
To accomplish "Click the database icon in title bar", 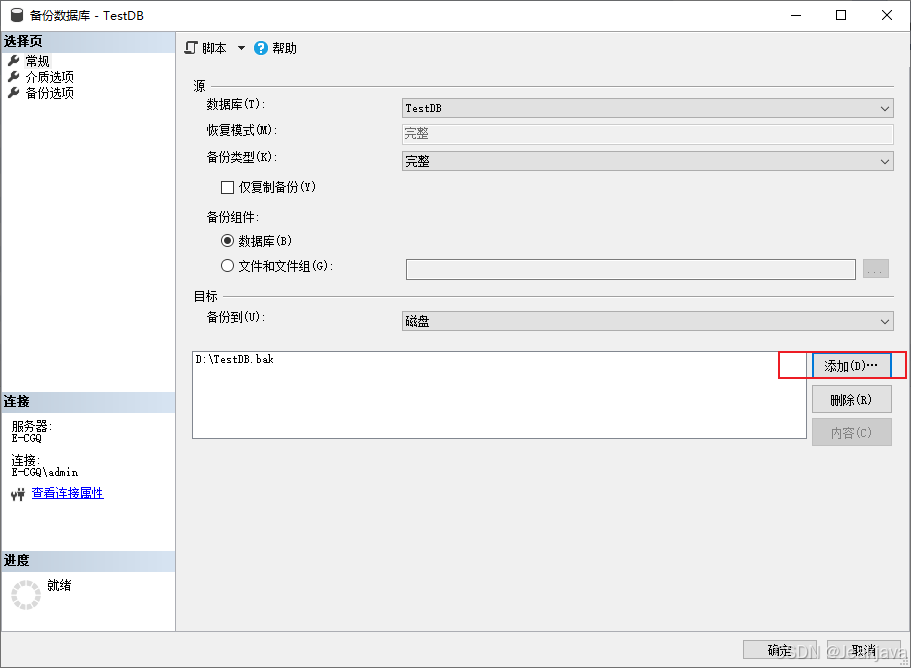I will (17, 15).
